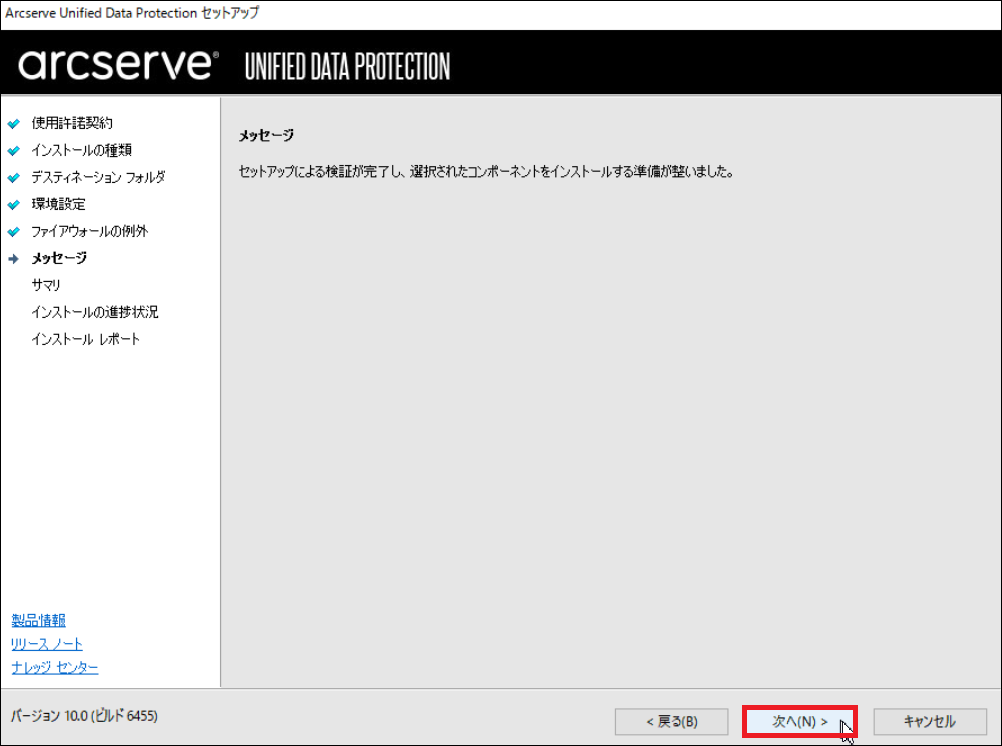Click the メッセージ heading in main pane
1002x746 pixels.
click(266, 135)
